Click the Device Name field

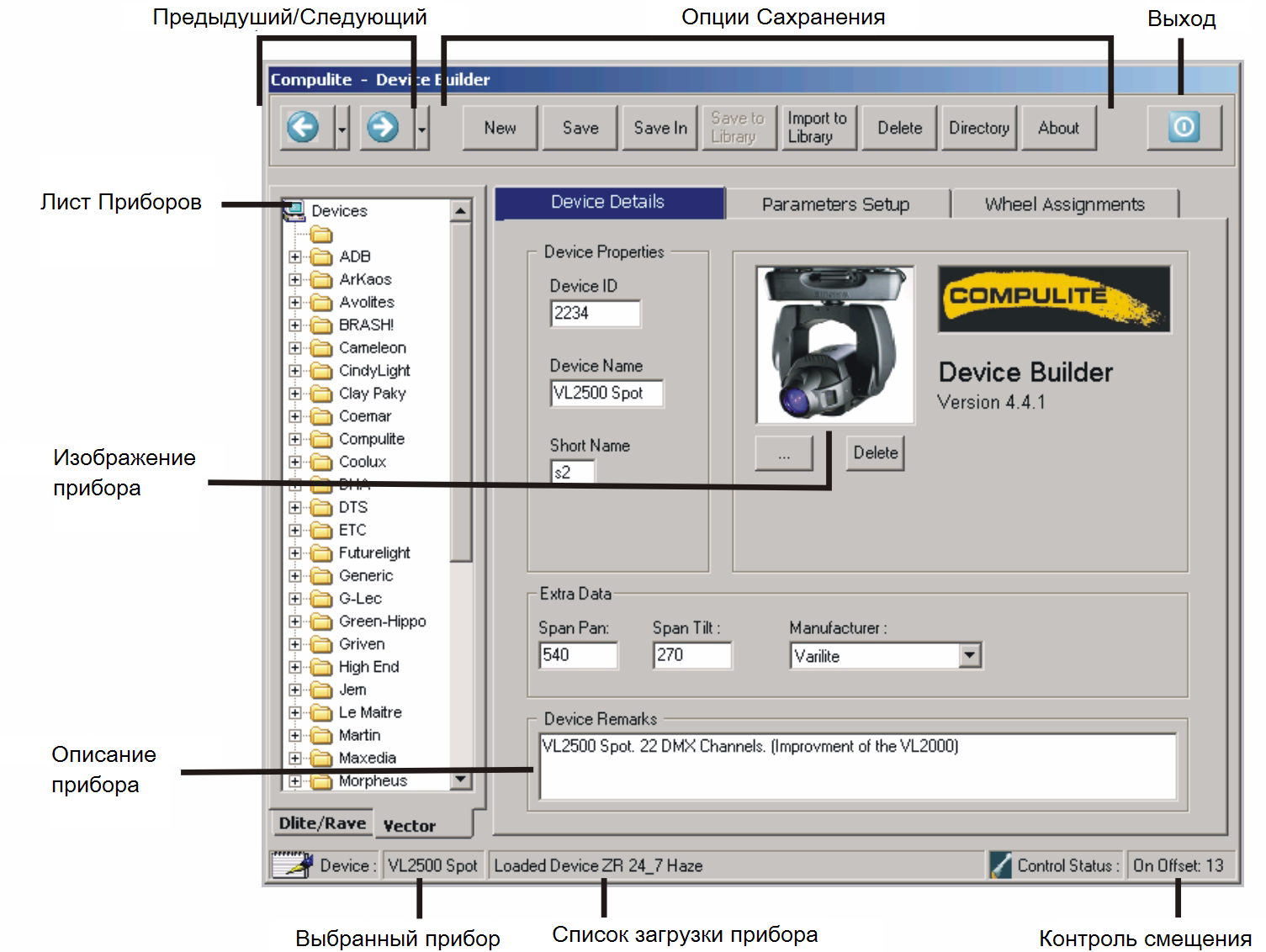pyautogui.click(x=607, y=393)
